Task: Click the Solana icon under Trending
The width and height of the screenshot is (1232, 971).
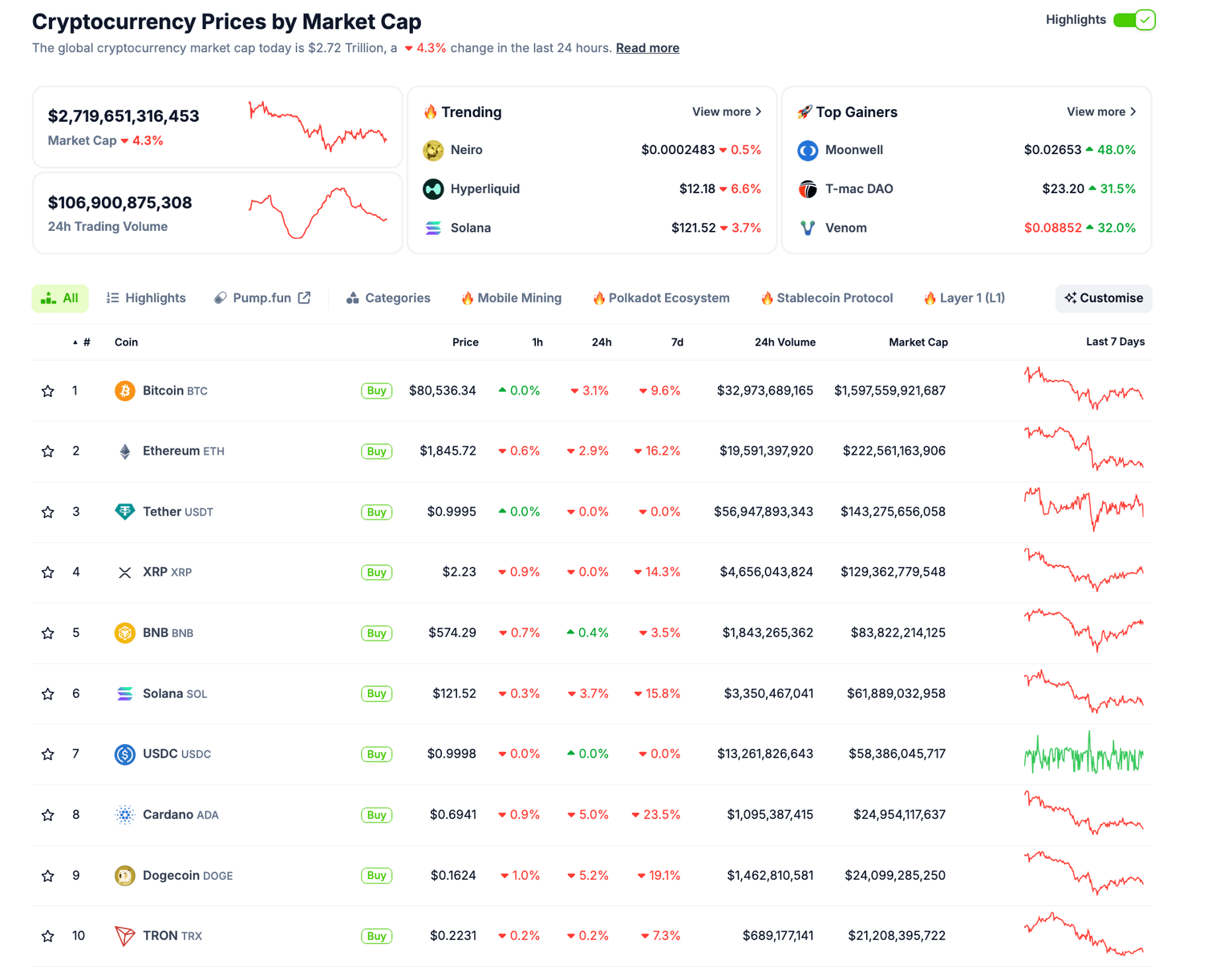Action: click(433, 228)
